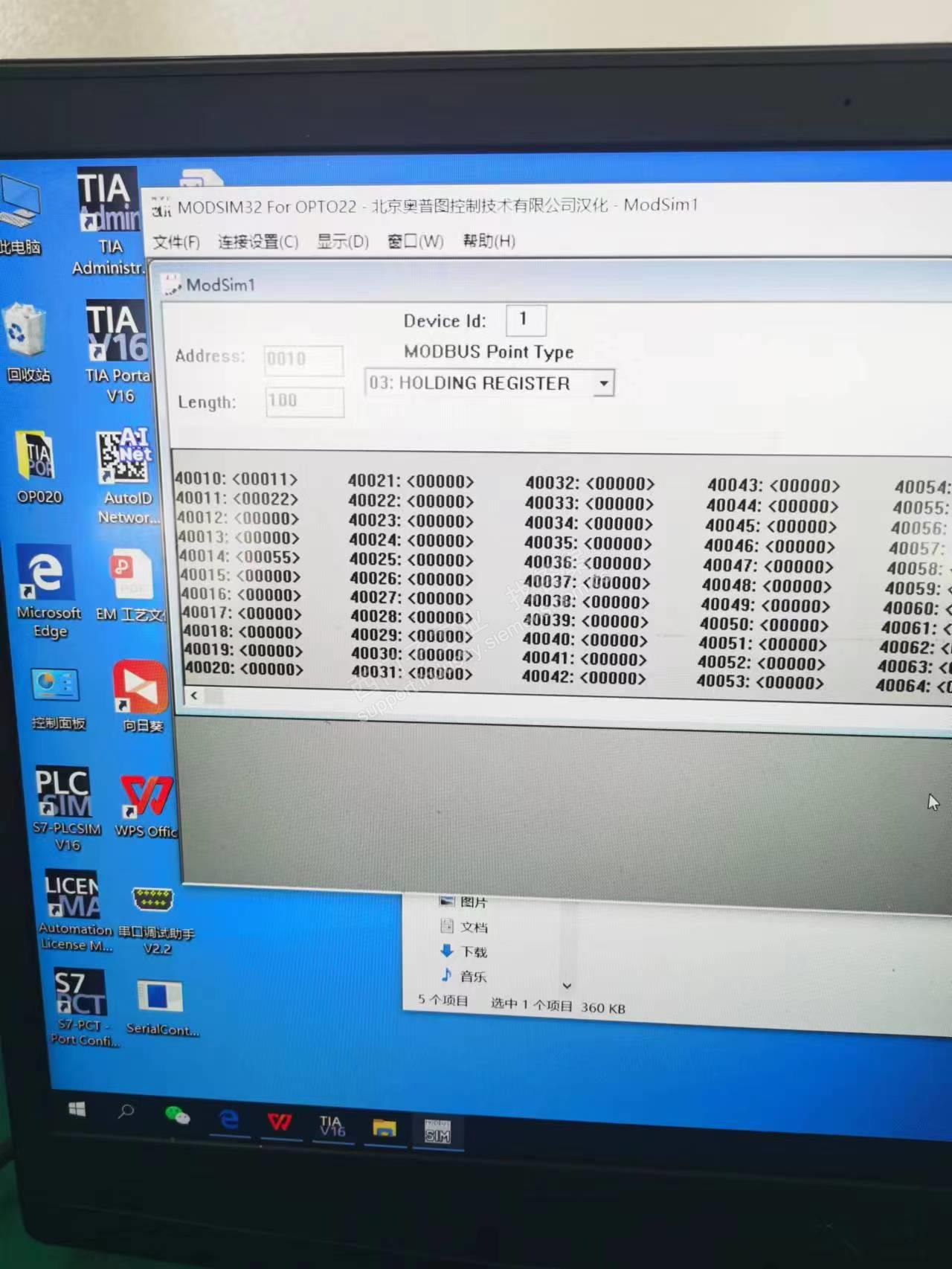Screen dimensions: 952x1269
Task: Open the 帮助(H) menu
Action: pyautogui.click(x=489, y=240)
